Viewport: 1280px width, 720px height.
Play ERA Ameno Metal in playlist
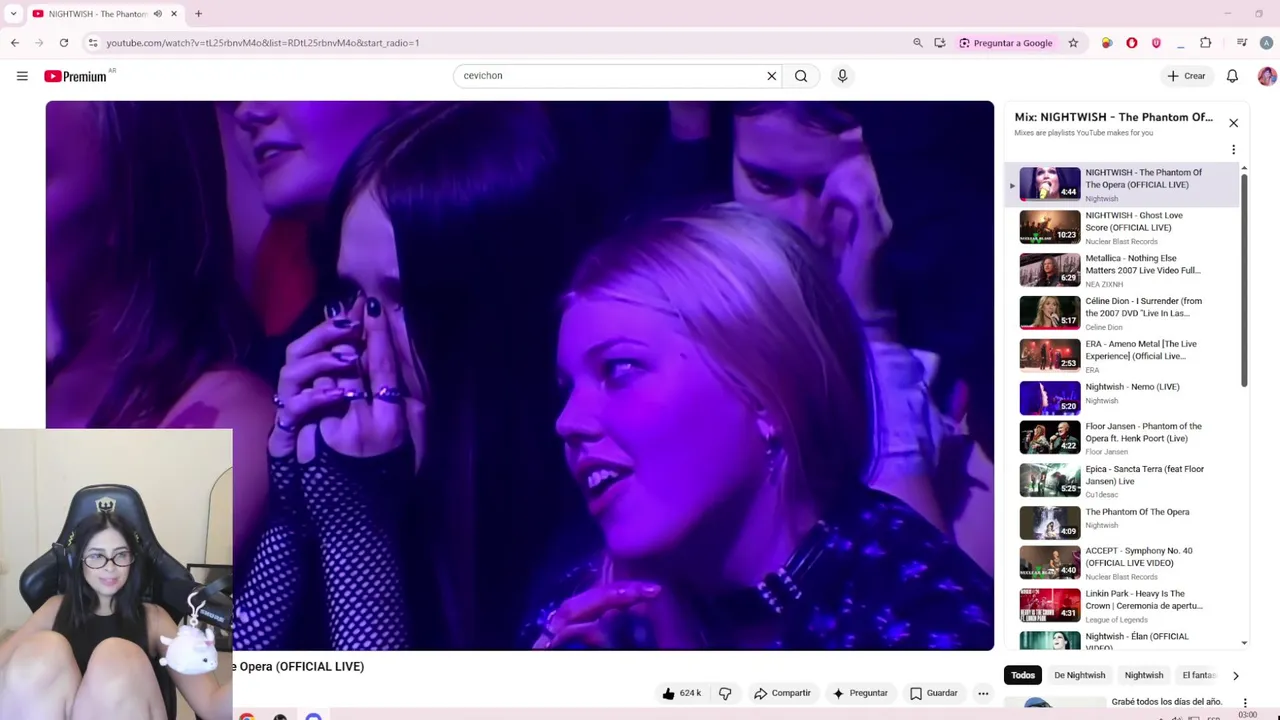1122,355
